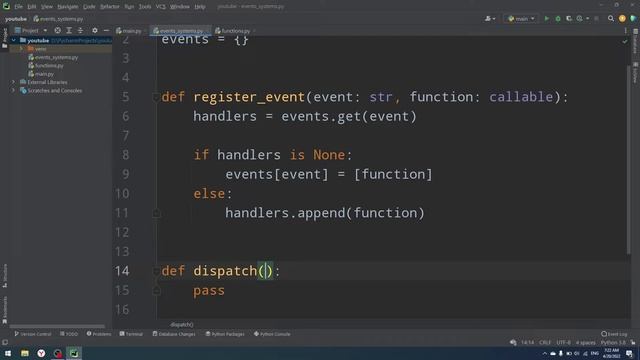Open the Project view selector dropdown

tap(31, 31)
